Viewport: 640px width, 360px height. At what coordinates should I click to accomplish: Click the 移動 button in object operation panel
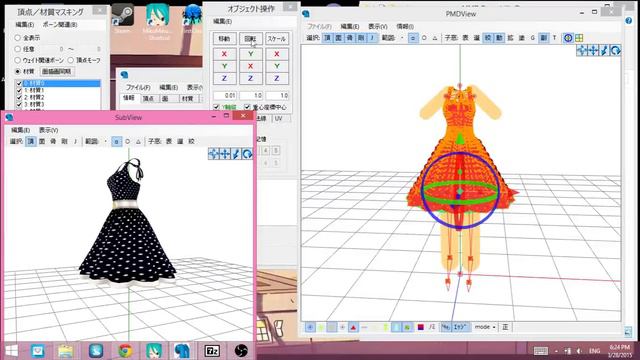click(x=224, y=39)
